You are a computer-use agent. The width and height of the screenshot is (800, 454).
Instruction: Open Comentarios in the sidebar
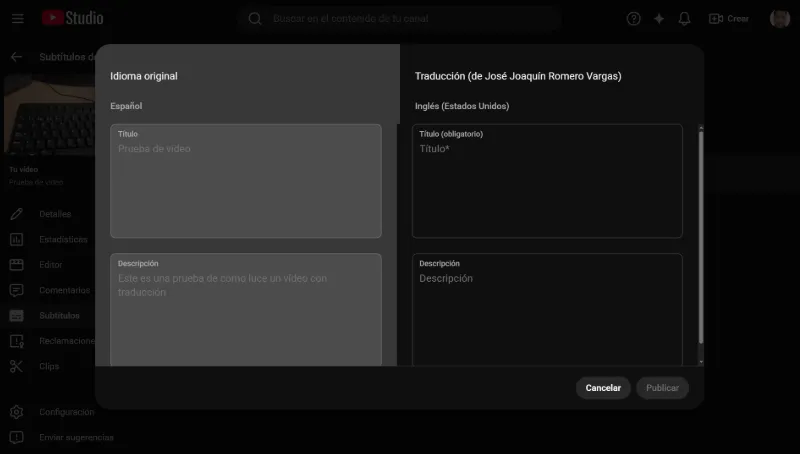pos(64,290)
